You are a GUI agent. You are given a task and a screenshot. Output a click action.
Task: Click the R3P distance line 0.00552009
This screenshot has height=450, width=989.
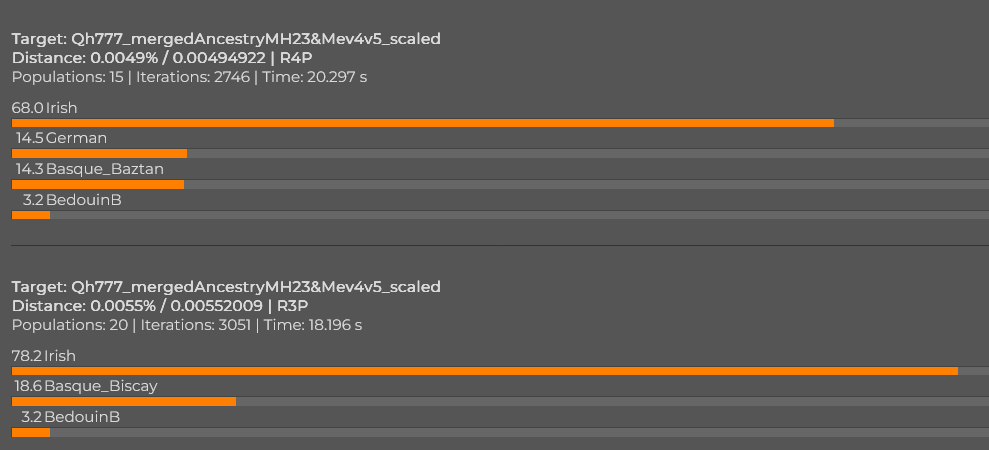[x=160, y=306]
